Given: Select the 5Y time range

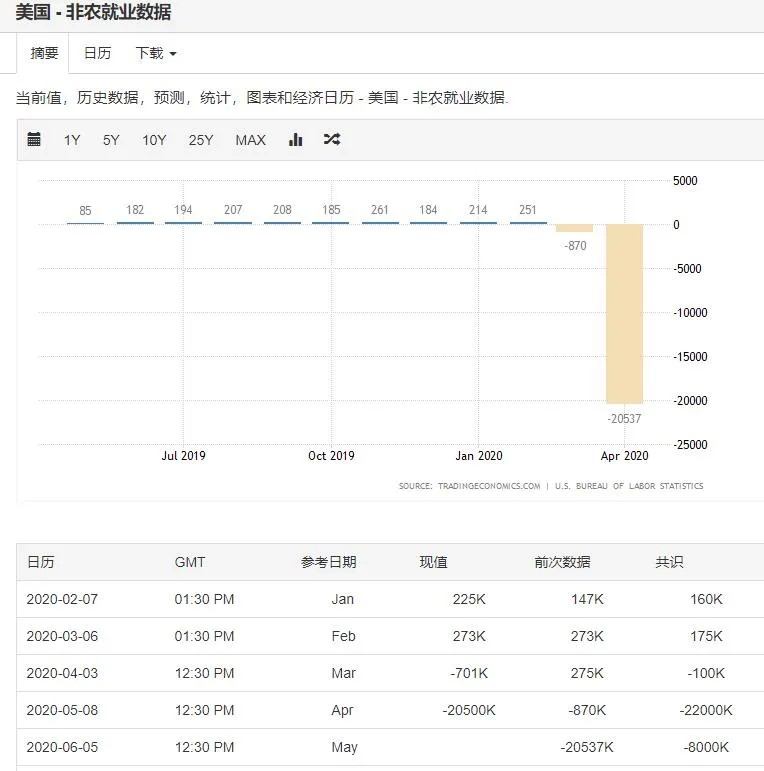Looking at the screenshot, I should 111,140.
